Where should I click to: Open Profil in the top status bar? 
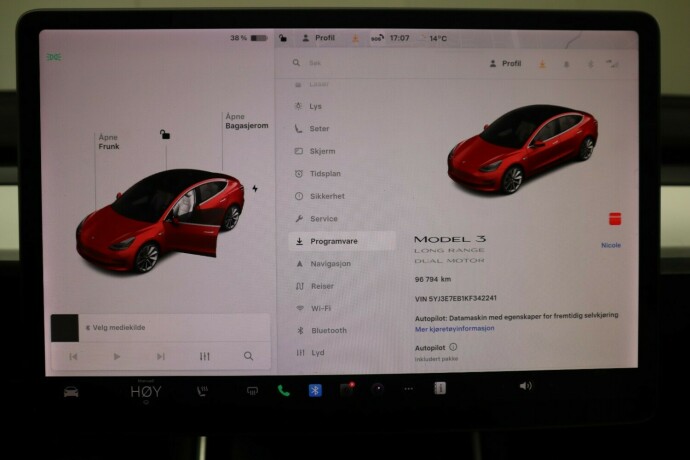(319, 38)
